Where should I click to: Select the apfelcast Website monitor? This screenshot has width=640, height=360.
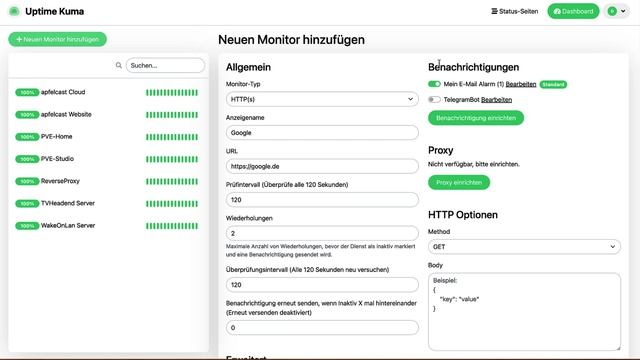click(x=108, y=115)
